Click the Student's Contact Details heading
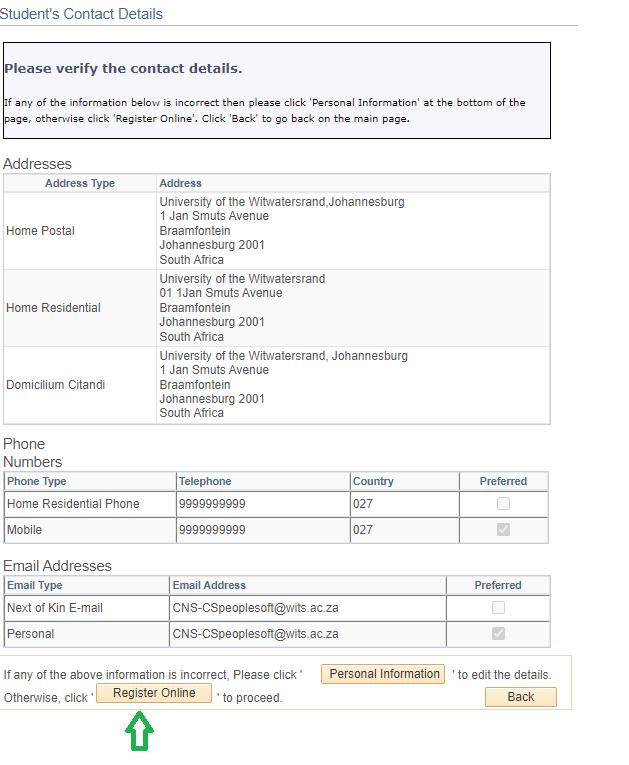This screenshot has width=629, height=765. pyautogui.click(x=81, y=14)
